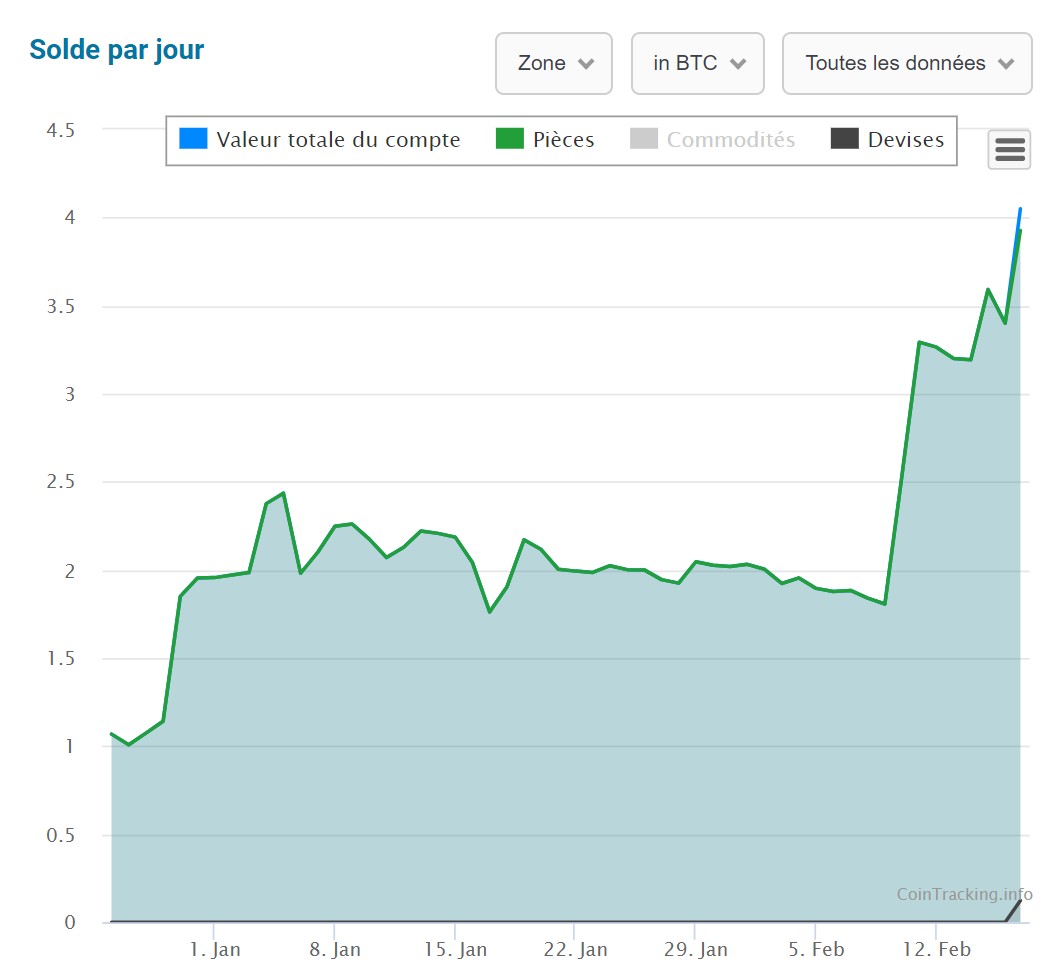Expand the in BTC currency dropdown

(x=697, y=64)
